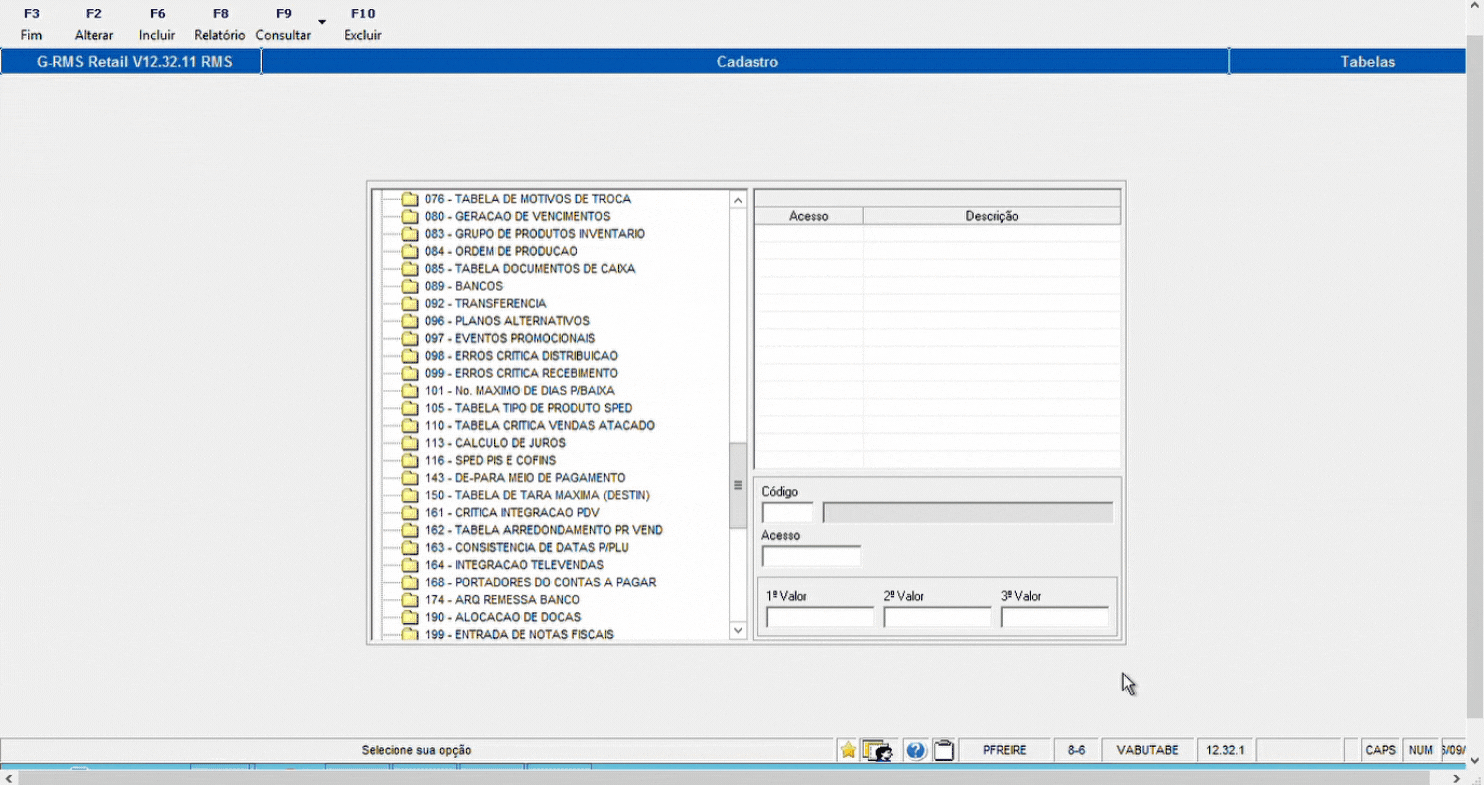This screenshot has width=1484, height=785.
Task: Select tree item 110 - TABELA CRITICA VENDAS ATACADO
Action: pos(540,426)
